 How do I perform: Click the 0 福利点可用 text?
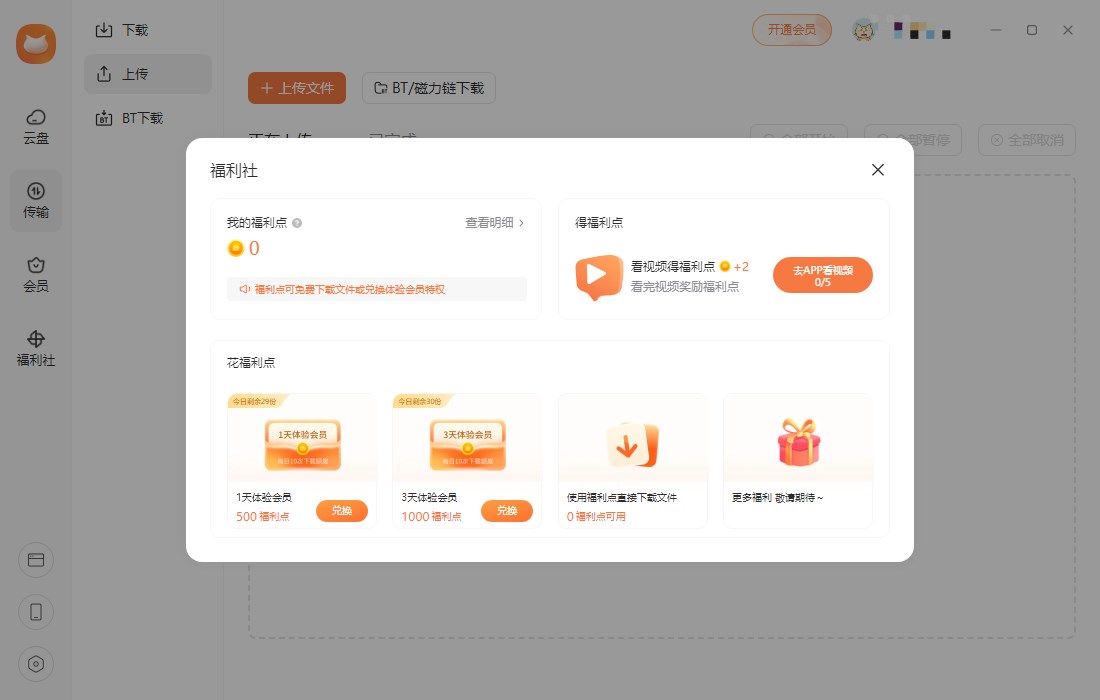click(596, 516)
